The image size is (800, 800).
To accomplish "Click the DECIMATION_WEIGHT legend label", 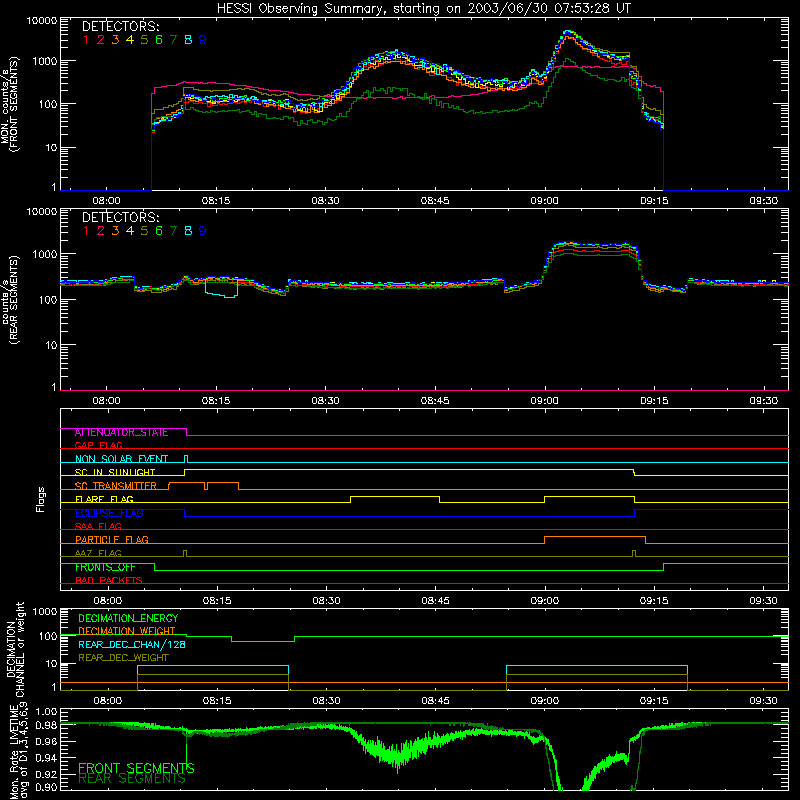I will pos(127,631).
